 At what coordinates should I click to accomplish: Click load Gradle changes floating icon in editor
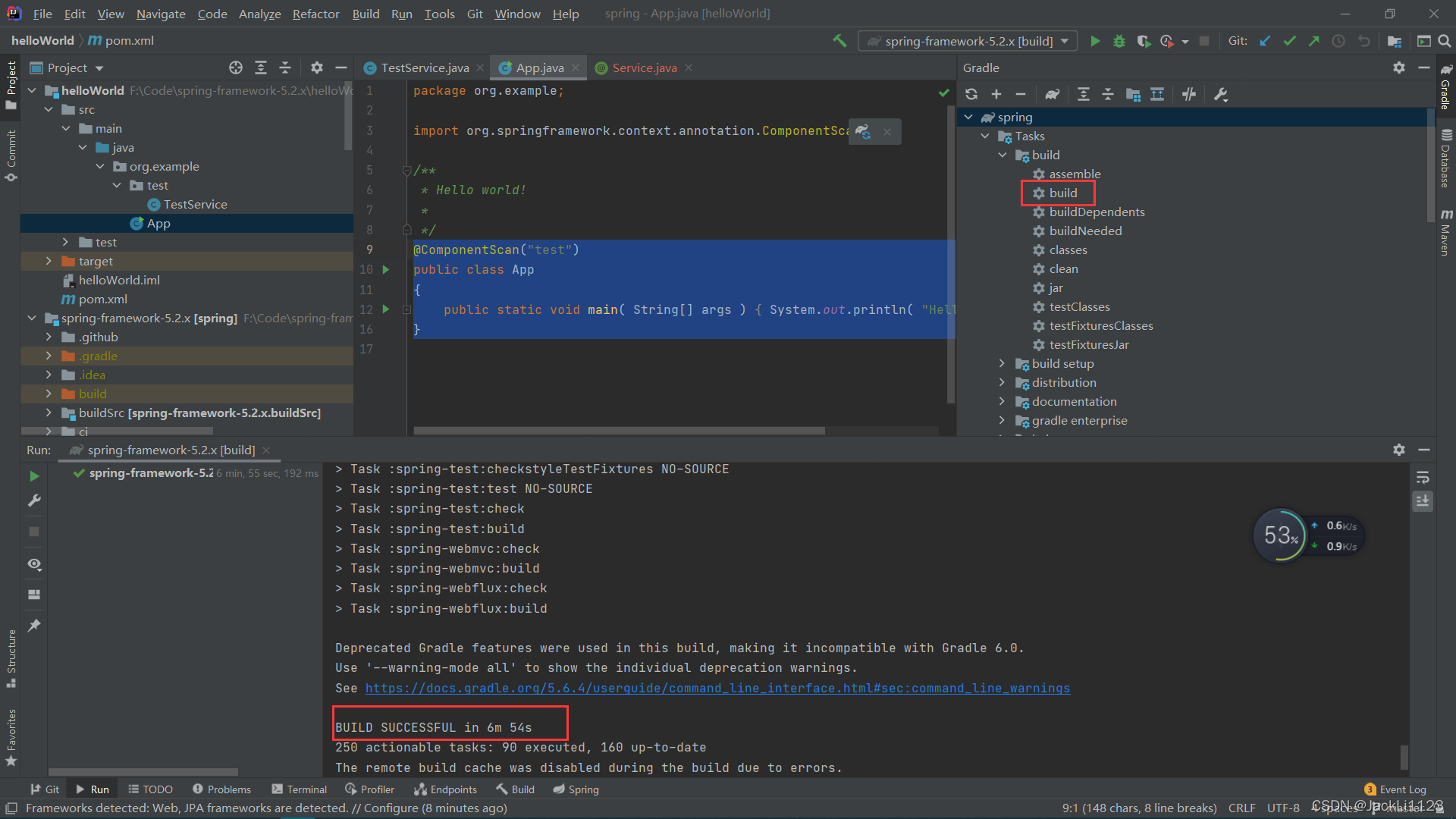(x=863, y=131)
